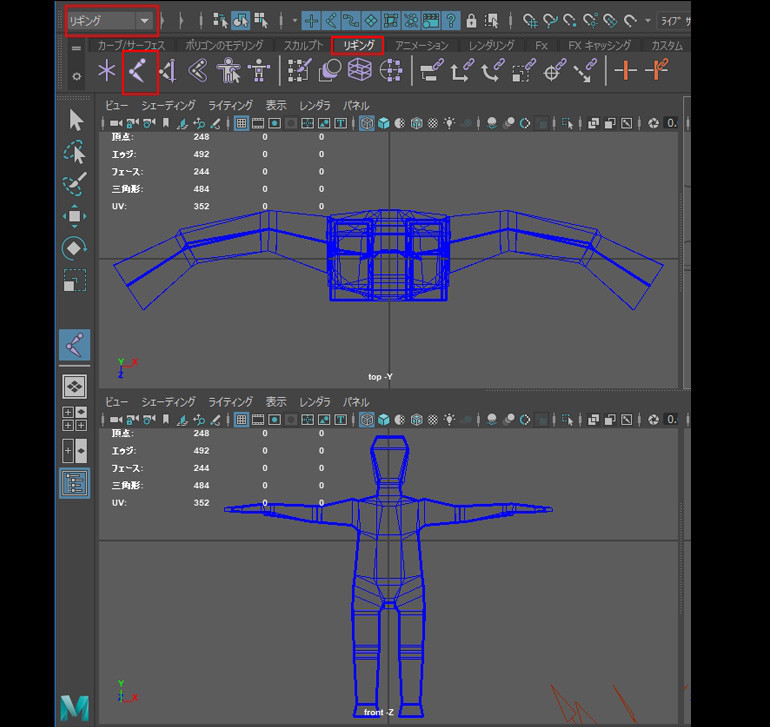The image size is (770, 727).
Task: Open the パネル menu in the front viewport
Action: [x=356, y=401]
